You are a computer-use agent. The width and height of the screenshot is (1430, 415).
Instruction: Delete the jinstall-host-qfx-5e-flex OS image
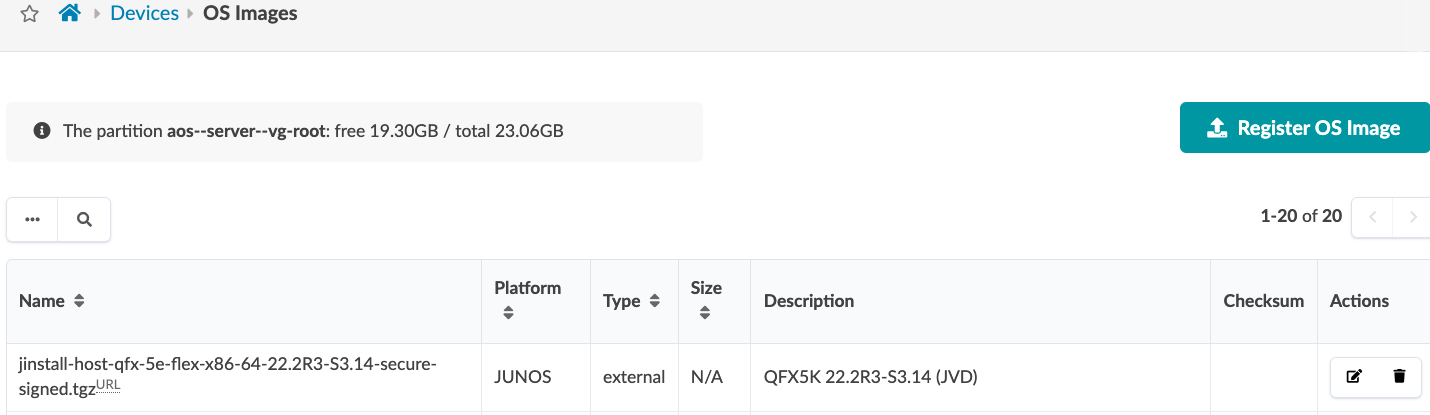point(1399,377)
